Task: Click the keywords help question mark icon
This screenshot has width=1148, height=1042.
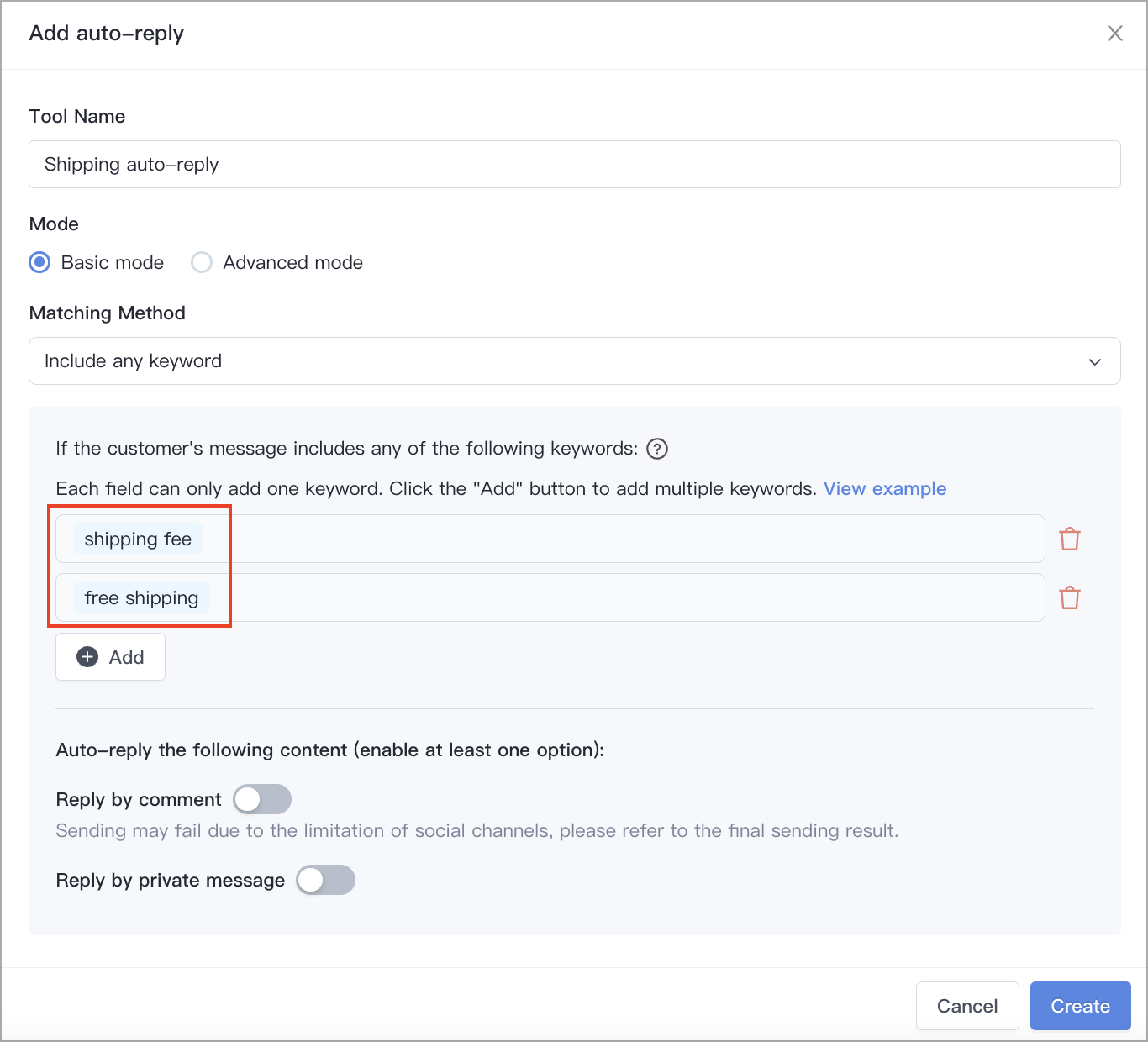Action: [657, 449]
